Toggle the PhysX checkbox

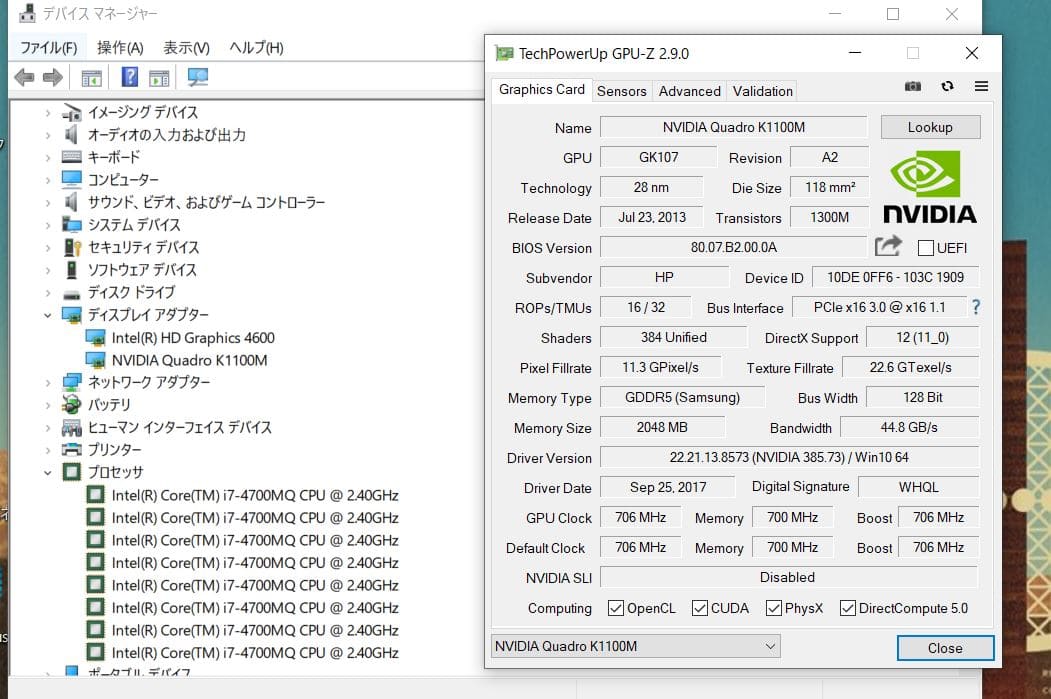pos(774,608)
